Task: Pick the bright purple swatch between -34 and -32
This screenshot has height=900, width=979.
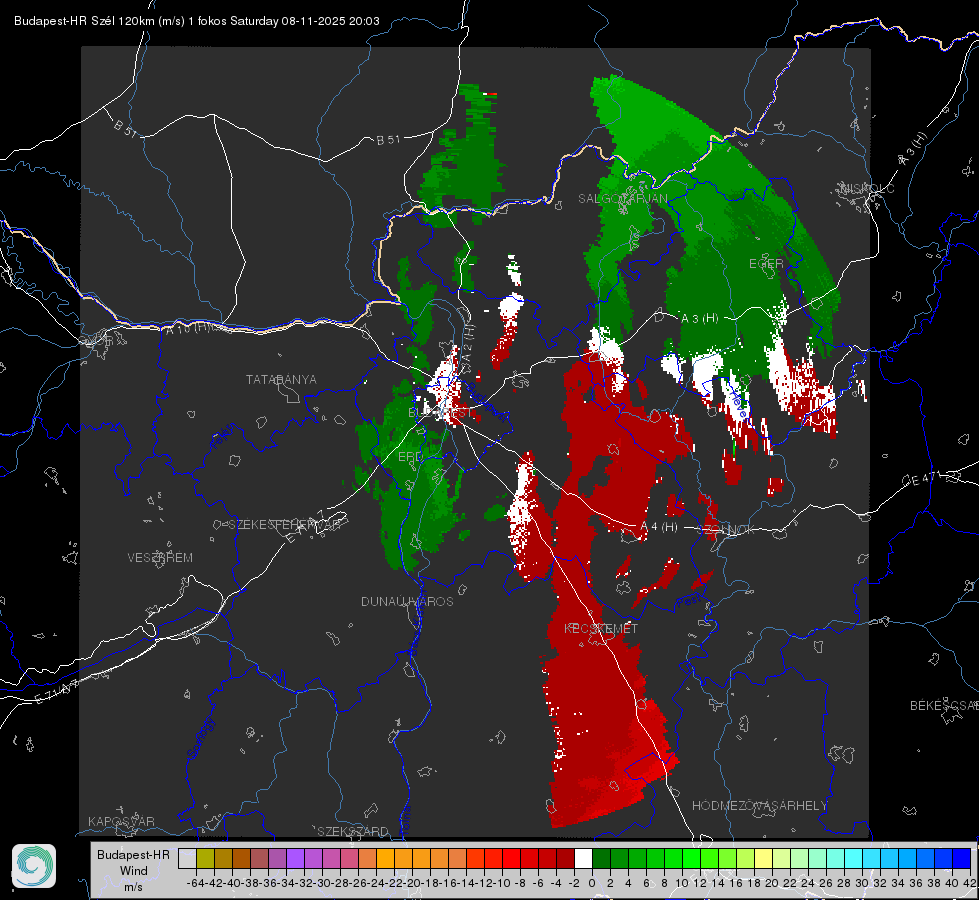Action: click(295, 859)
